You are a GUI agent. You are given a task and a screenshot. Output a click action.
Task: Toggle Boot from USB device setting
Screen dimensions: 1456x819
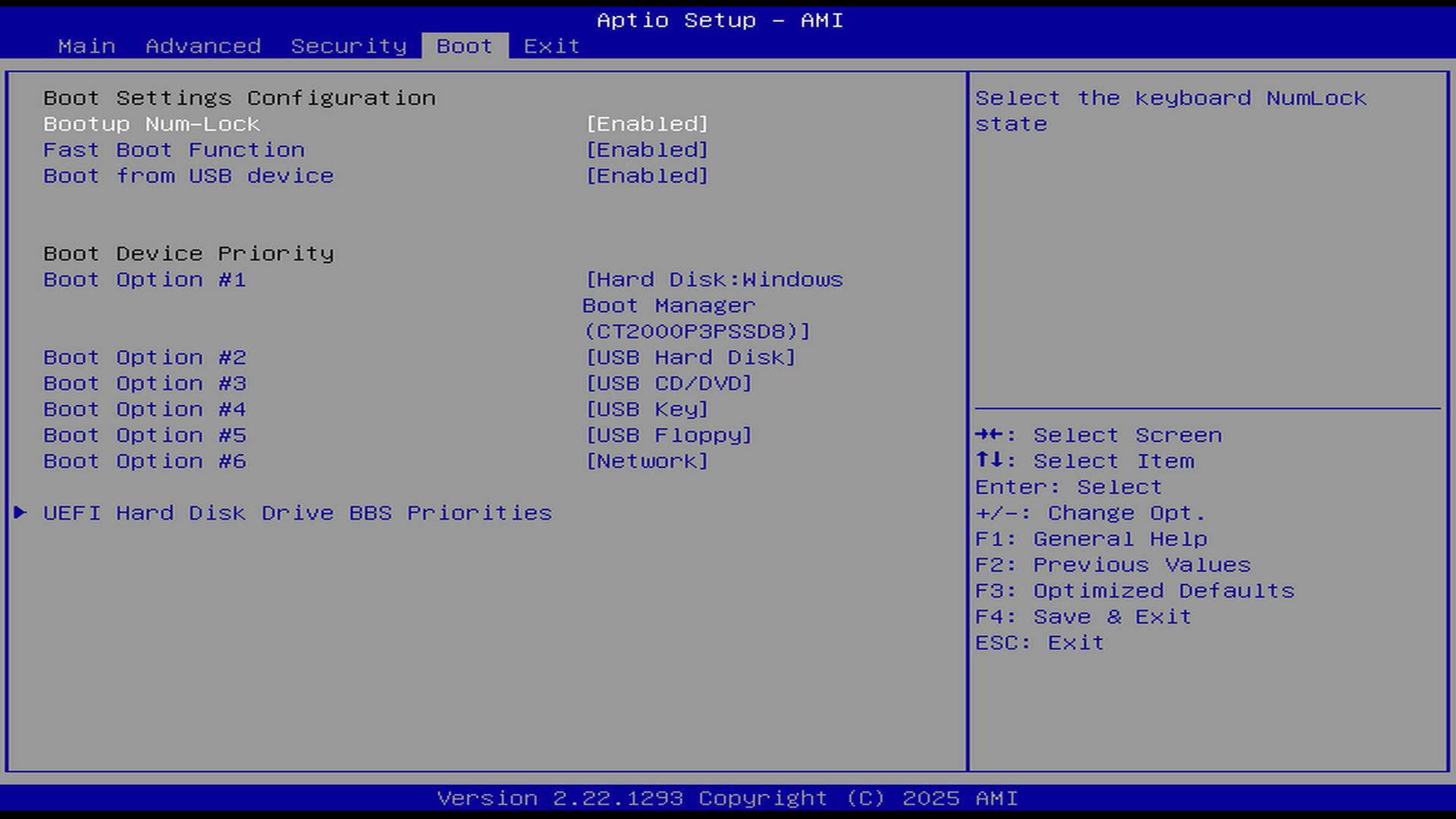click(x=647, y=176)
